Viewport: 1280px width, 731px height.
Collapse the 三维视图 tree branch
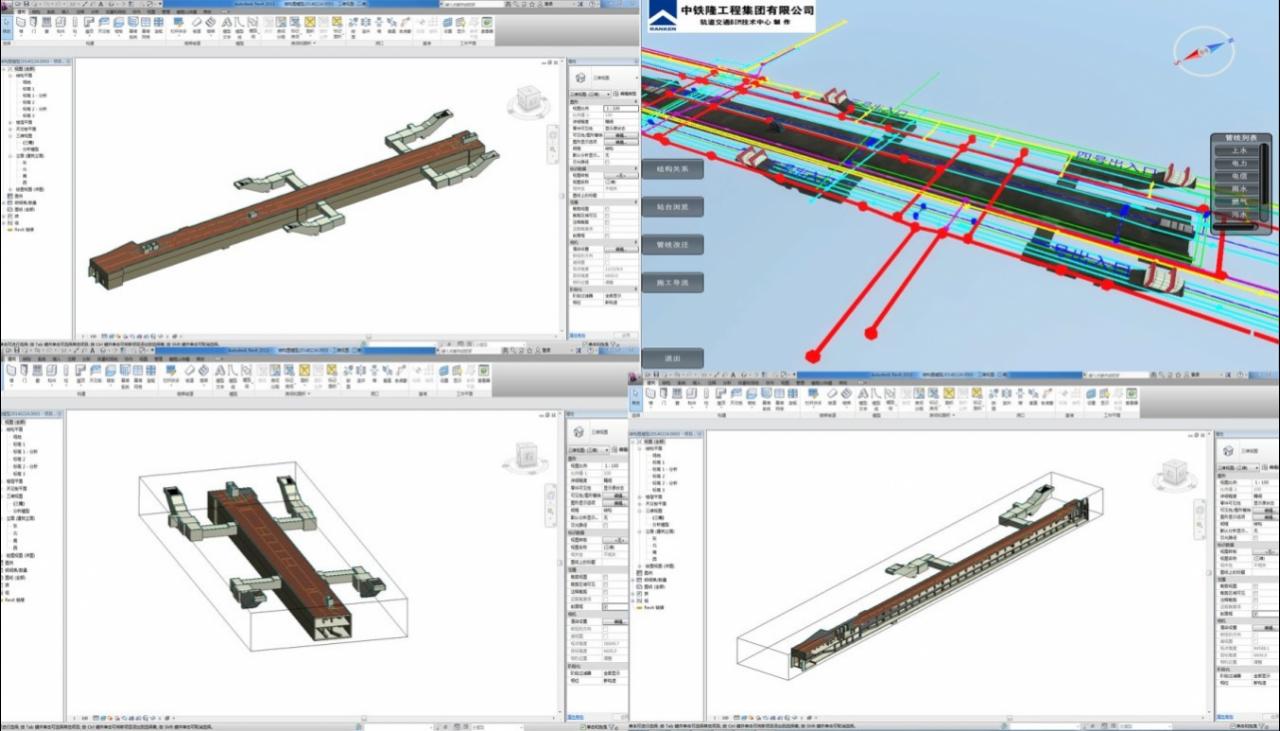click(9, 137)
